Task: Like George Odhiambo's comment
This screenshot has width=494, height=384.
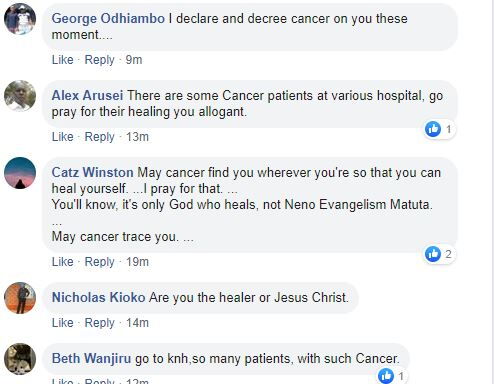Action: (x=62, y=60)
